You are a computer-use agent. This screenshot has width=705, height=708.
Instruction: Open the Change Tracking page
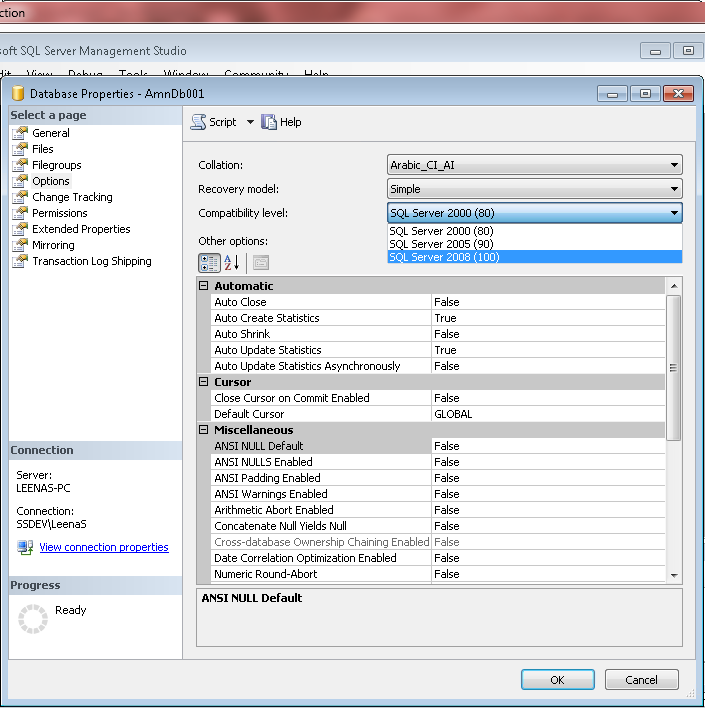(72, 197)
